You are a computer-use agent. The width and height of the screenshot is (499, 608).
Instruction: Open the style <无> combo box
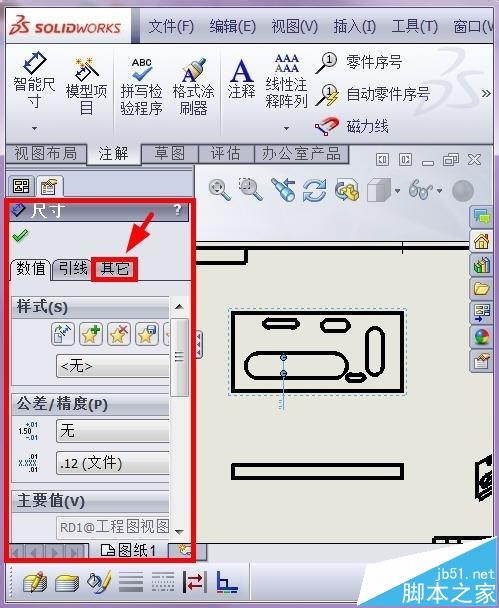(x=113, y=366)
